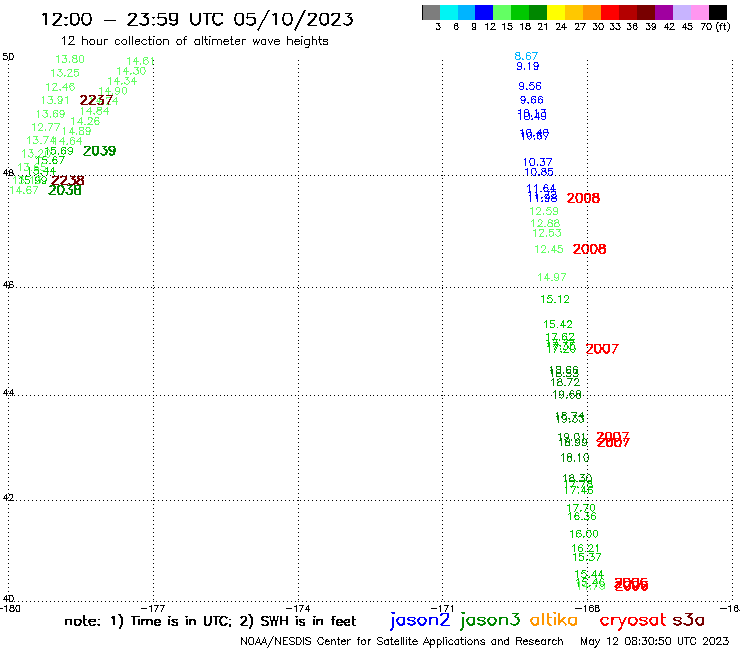
Task: Click the 14.67 wave height value
Action: point(24,190)
